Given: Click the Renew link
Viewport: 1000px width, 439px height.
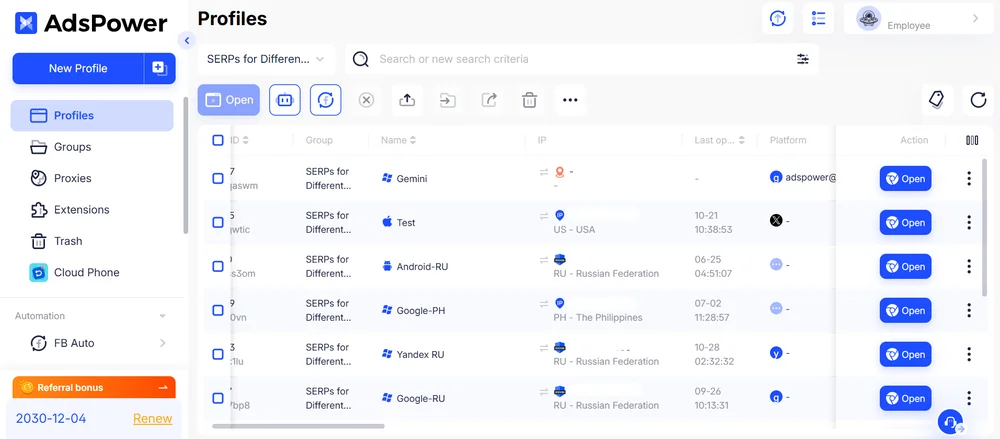Looking at the screenshot, I should click(x=152, y=418).
